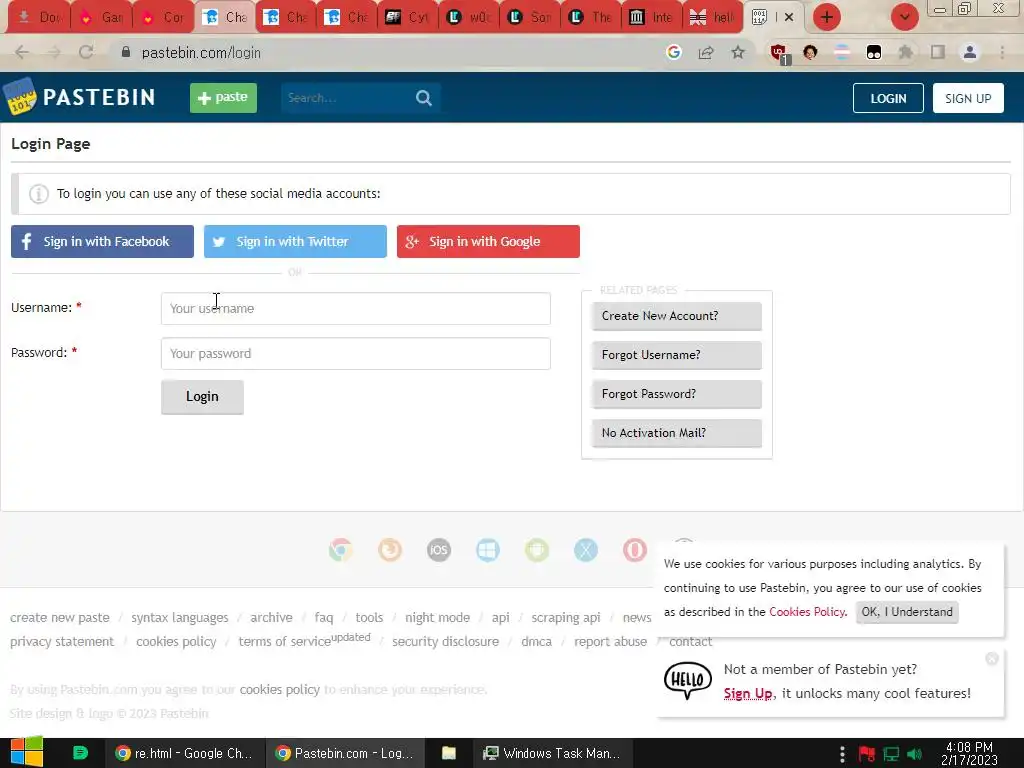Click the macOS X app icon in footer
1024x768 pixels.
coord(586,550)
